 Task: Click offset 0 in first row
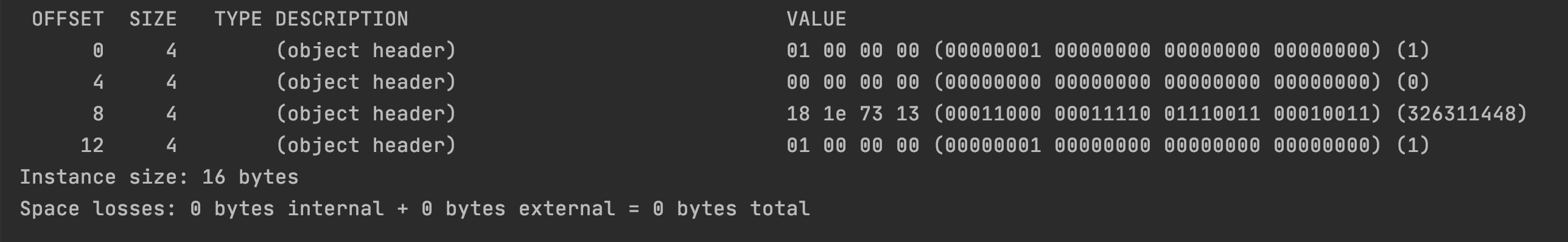click(x=98, y=50)
